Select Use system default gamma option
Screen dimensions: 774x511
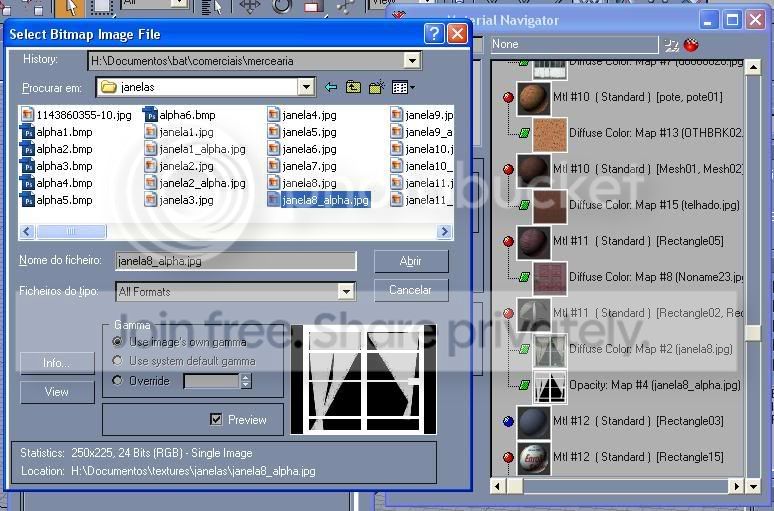tap(117, 361)
